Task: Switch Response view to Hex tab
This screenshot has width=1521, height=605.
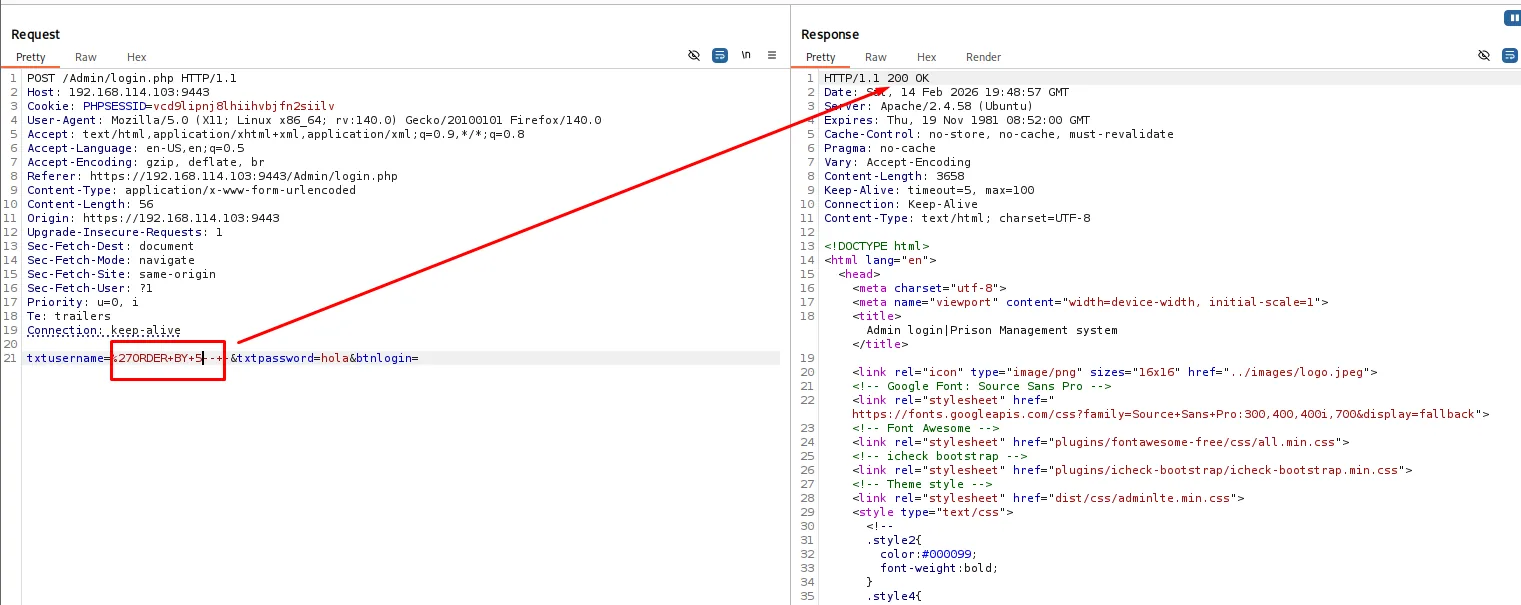Action: click(927, 57)
